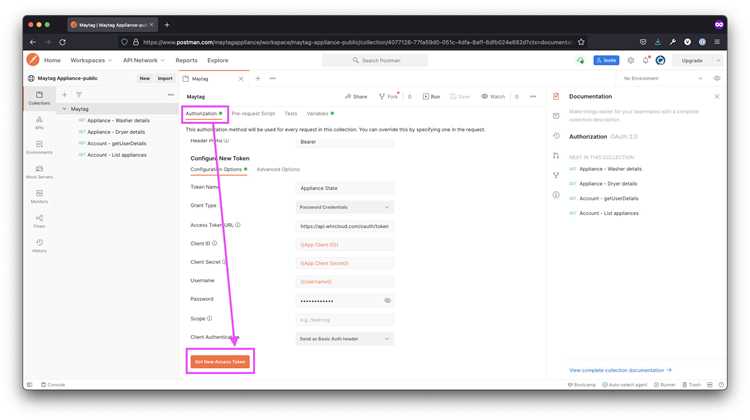
Task: Open the forks icon in right sidebar
Action: tap(556, 175)
